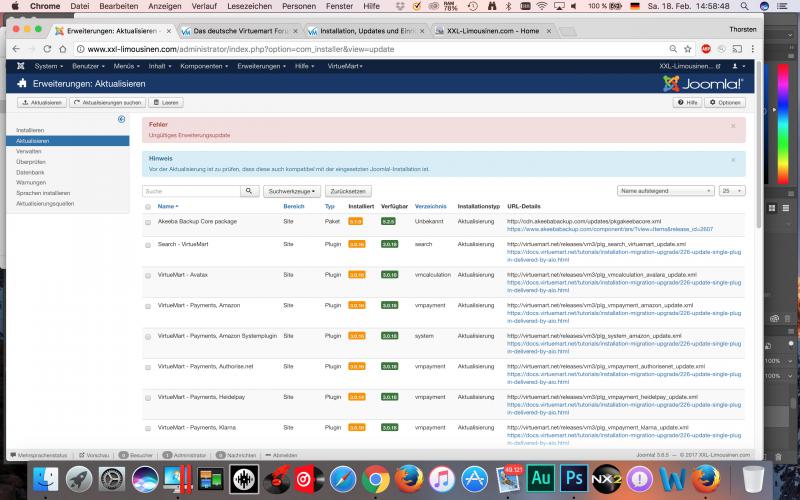
Task: Dismiss the red Fehler alert box
Action: pyautogui.click(x=732, y=126)
